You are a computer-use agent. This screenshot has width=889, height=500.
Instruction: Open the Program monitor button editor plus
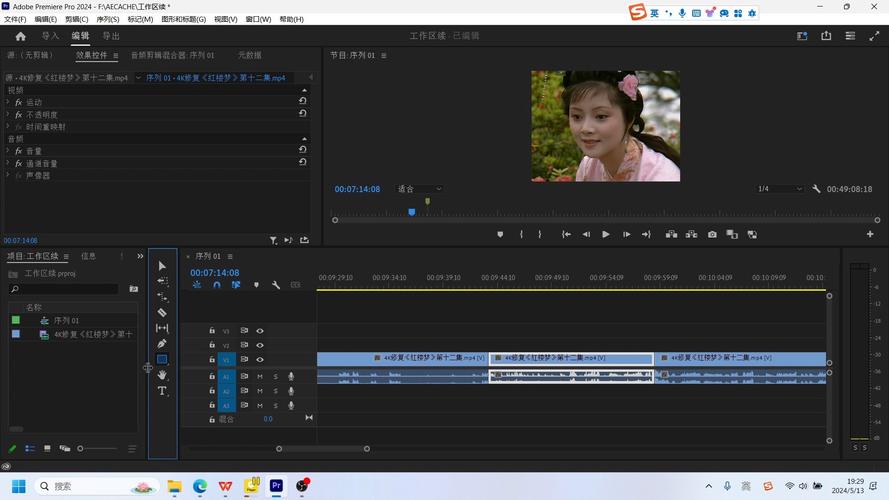pyautogui.click(x=870, y=234)
